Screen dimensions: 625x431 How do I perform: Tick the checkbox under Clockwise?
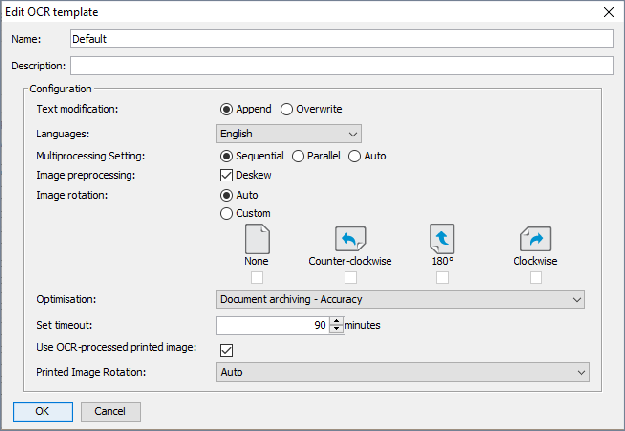(x=536, y=277)
